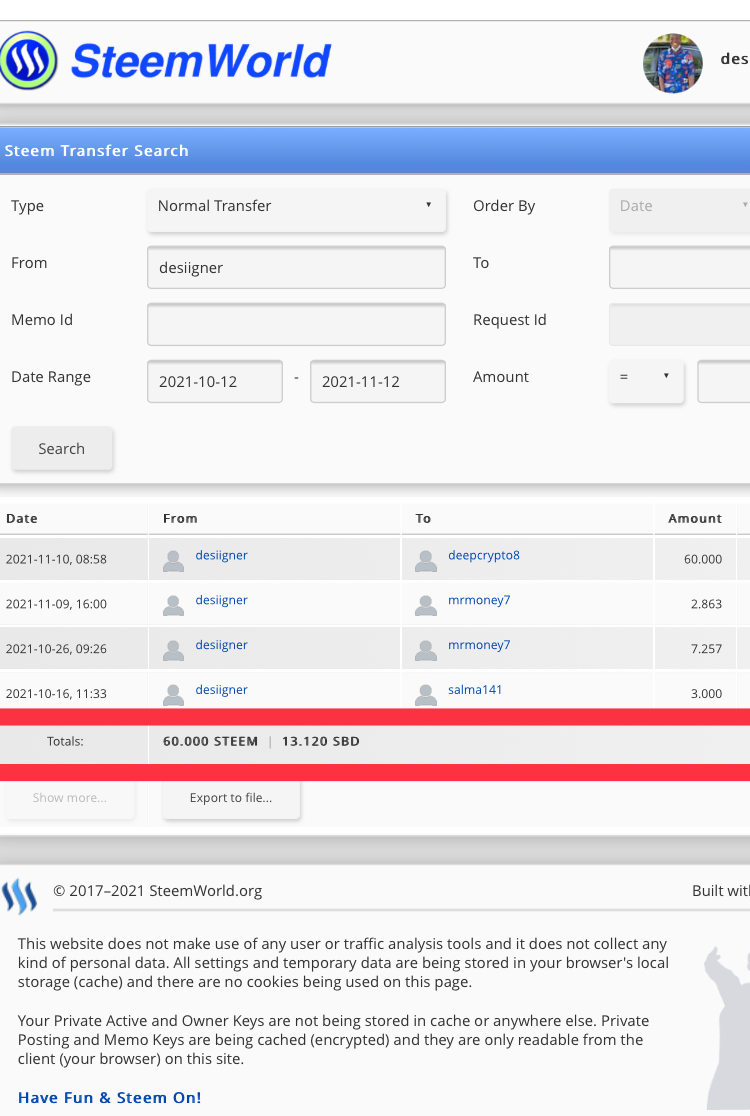Select the date cell 2021-10-26, 09:26

56,649
